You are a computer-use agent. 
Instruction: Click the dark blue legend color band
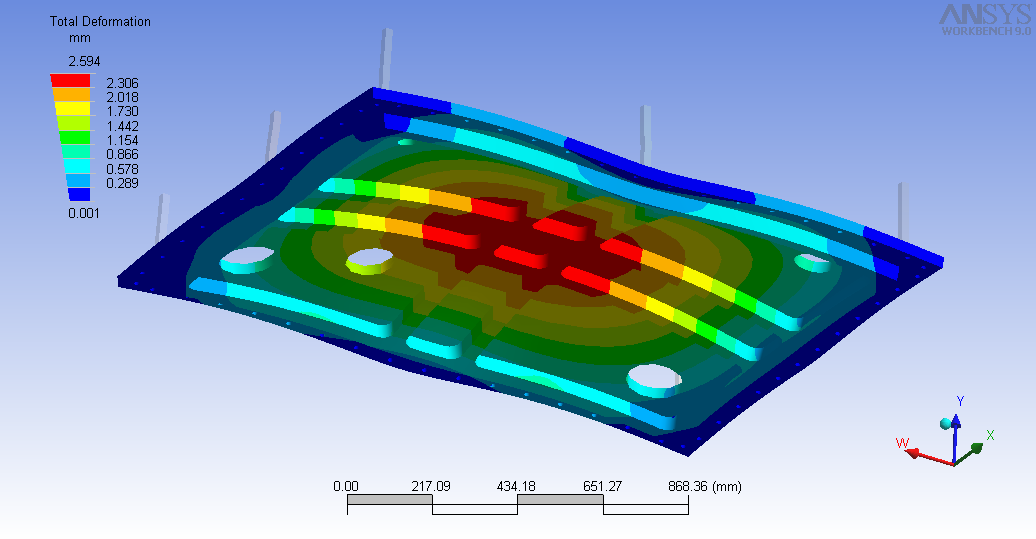[x=79, y=194]
